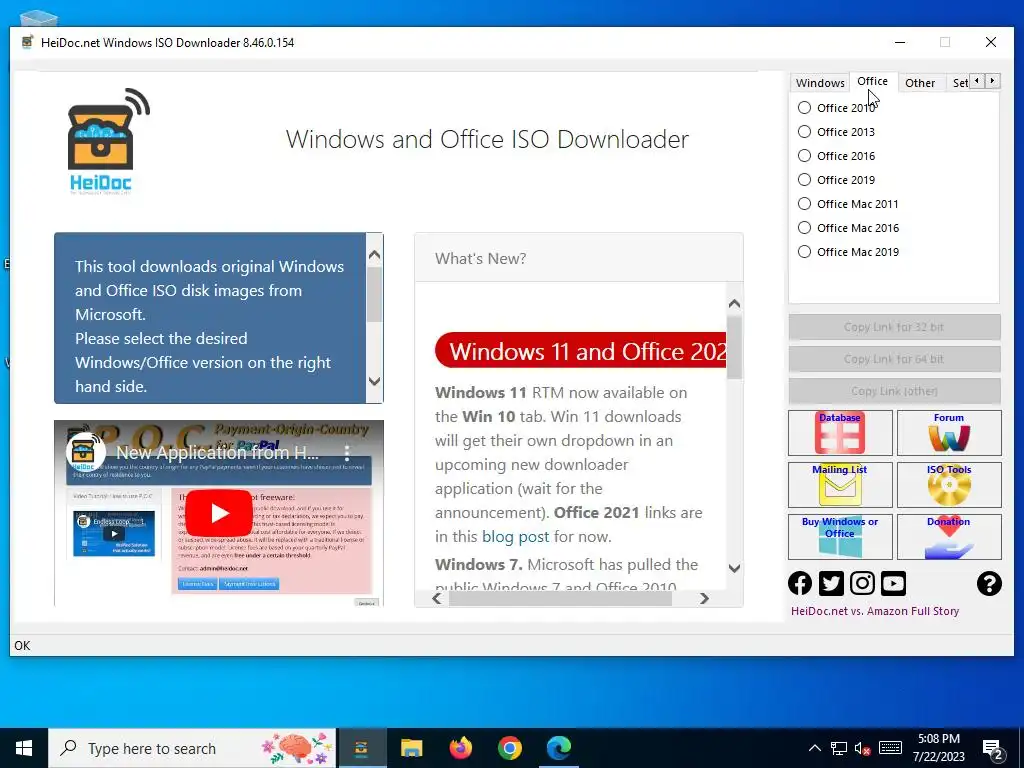Select the Office 2016 radio button
The width and height of the screenshot is (1024, 768).
[x=805, y=155]
